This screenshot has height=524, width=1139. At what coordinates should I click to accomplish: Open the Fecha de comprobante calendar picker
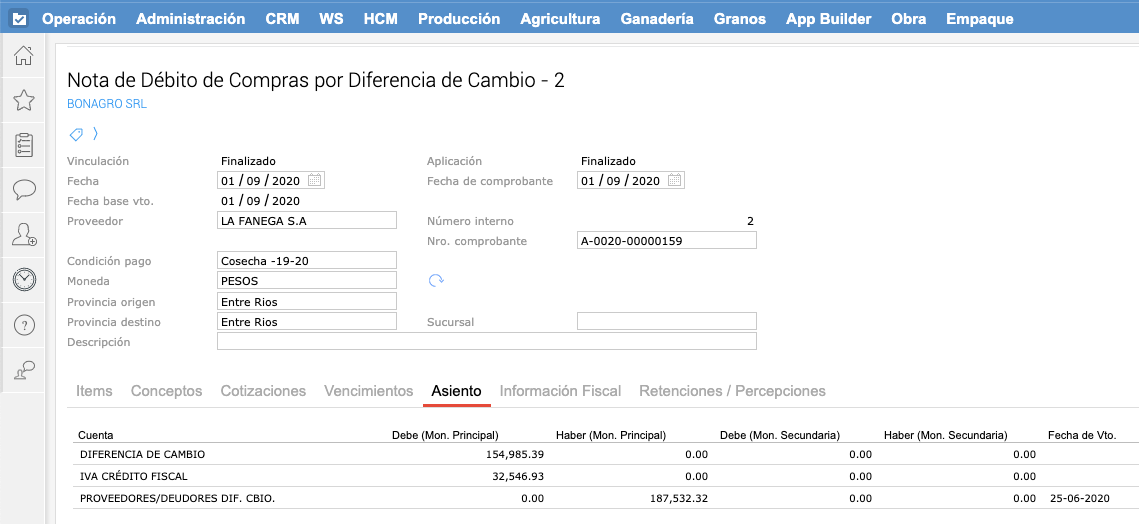674,181
